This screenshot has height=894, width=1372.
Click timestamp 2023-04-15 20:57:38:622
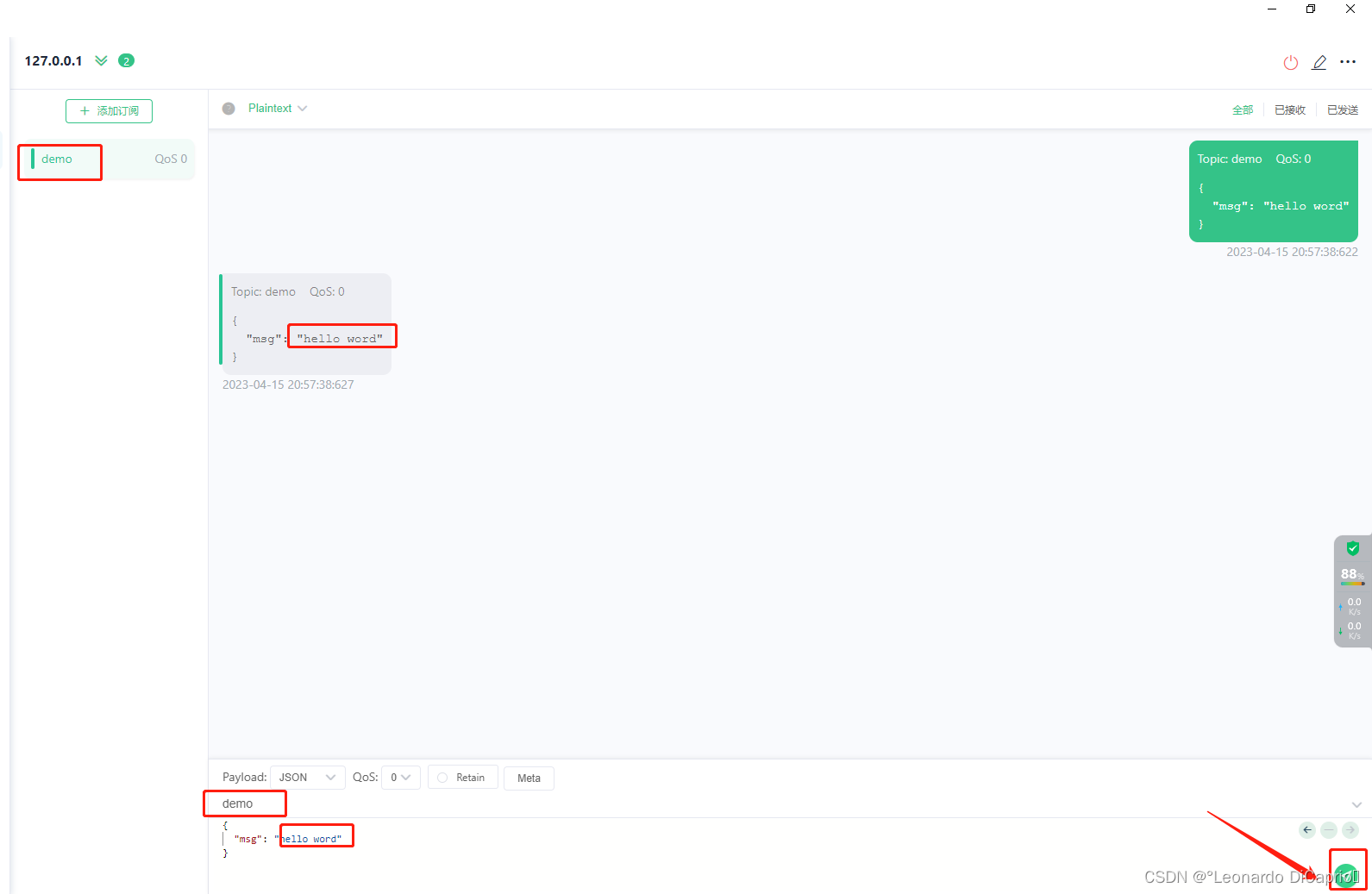1292,253
